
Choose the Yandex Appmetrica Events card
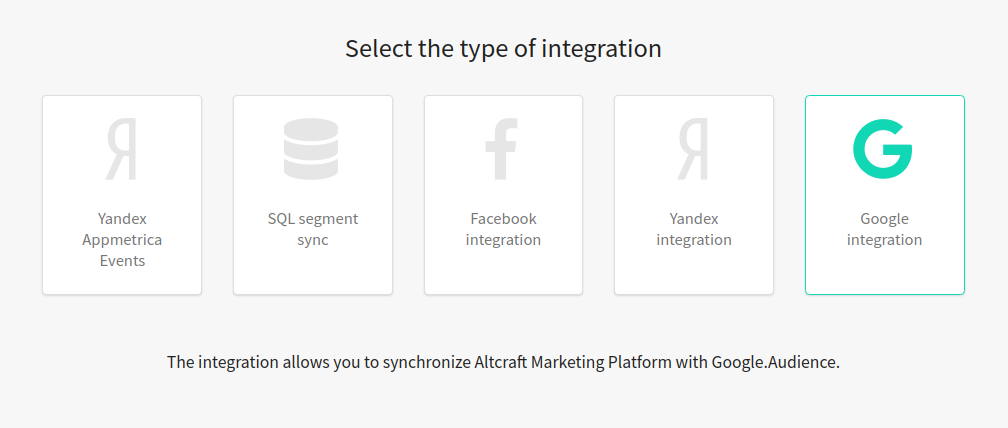tap(122, 195)
